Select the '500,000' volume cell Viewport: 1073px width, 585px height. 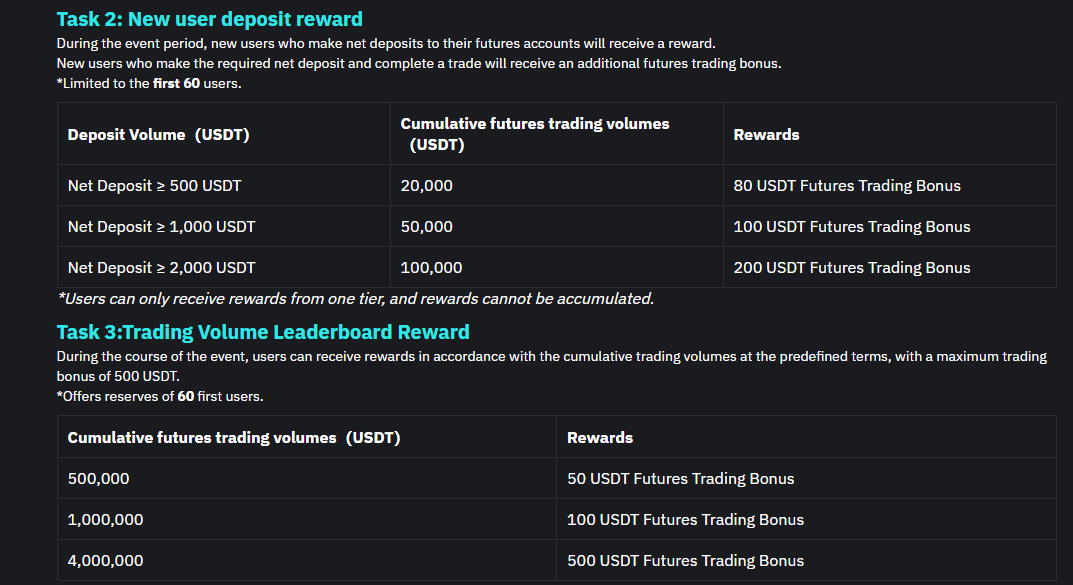point(307,478)
